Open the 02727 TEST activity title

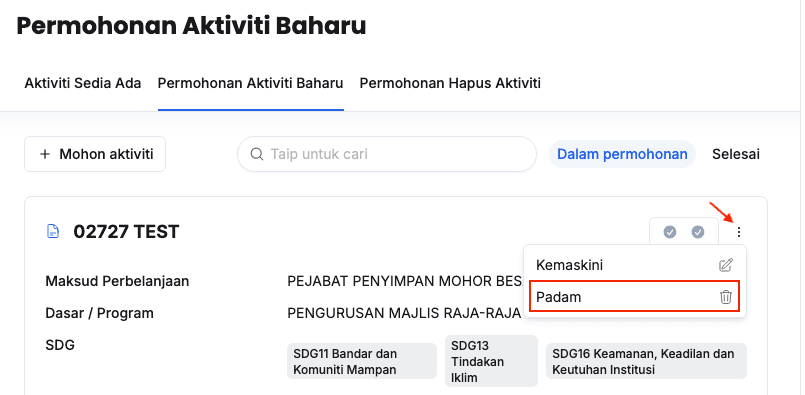point(126,232)
